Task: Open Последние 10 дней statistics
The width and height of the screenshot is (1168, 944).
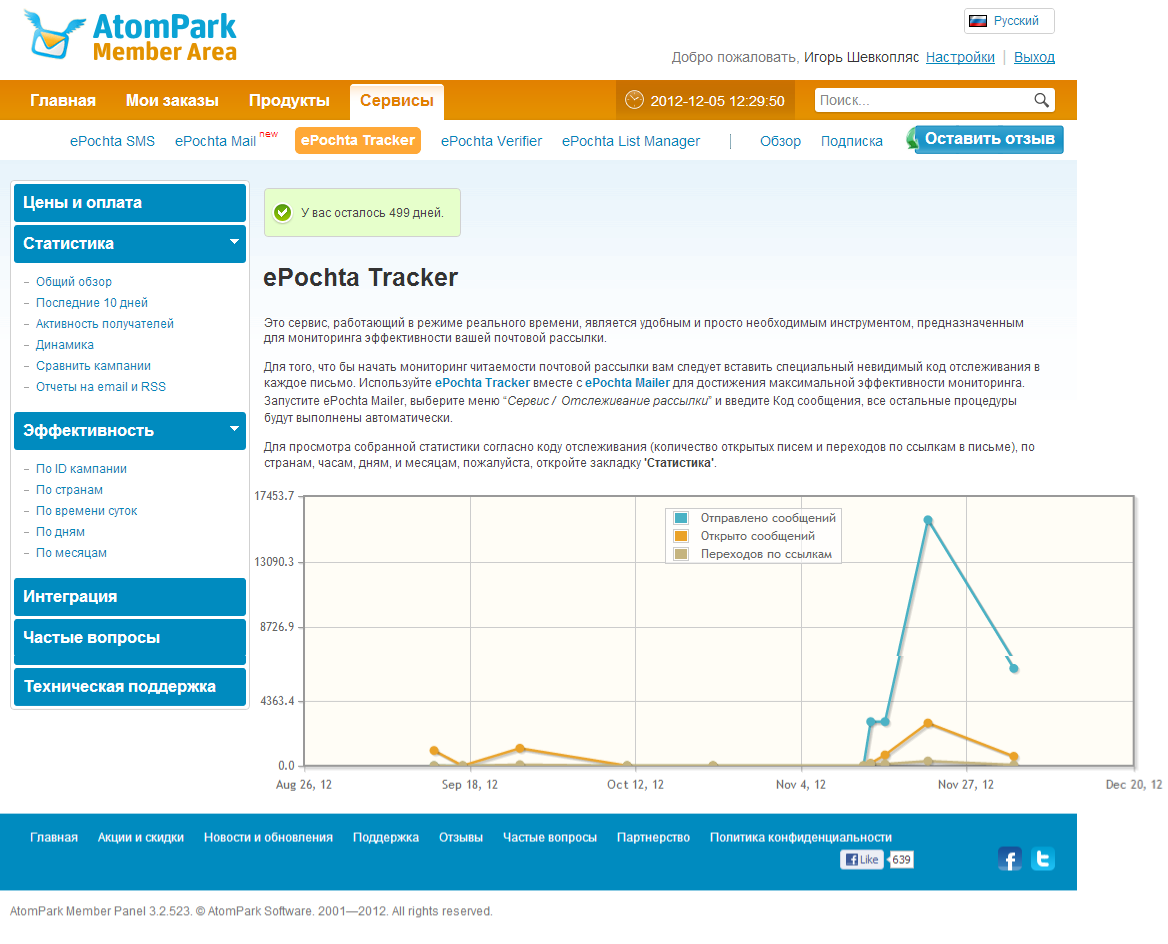Action: (92, 303)
